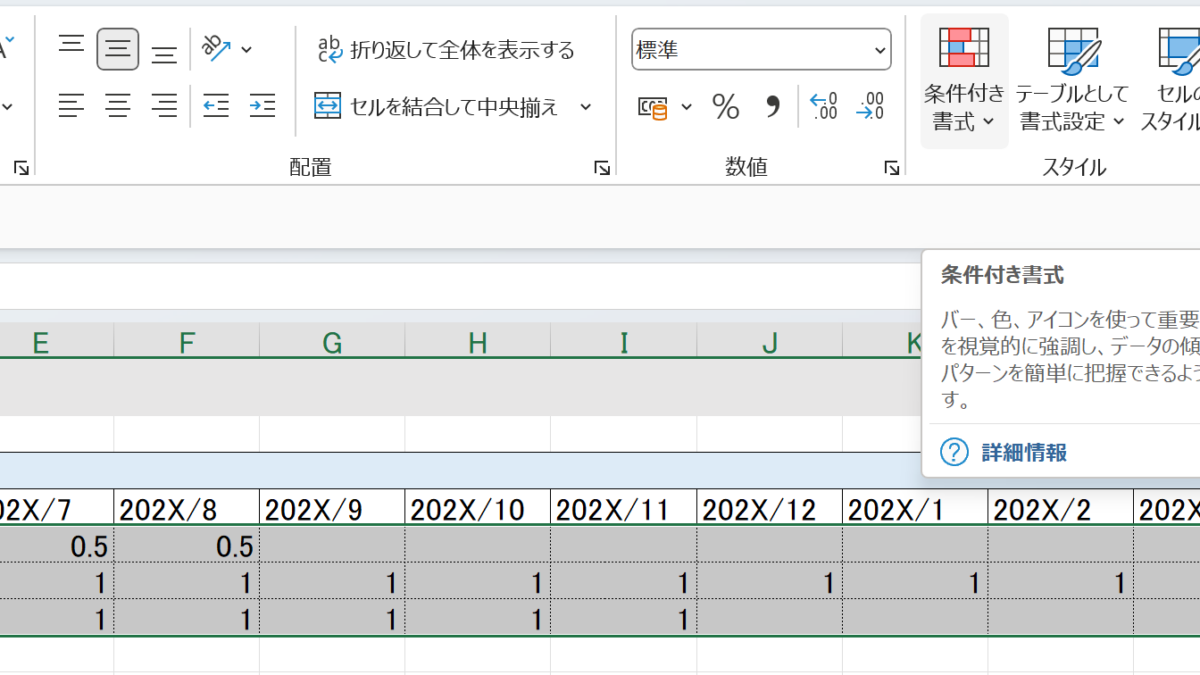
Task: Apply percent style format
Action: point(725,106)
